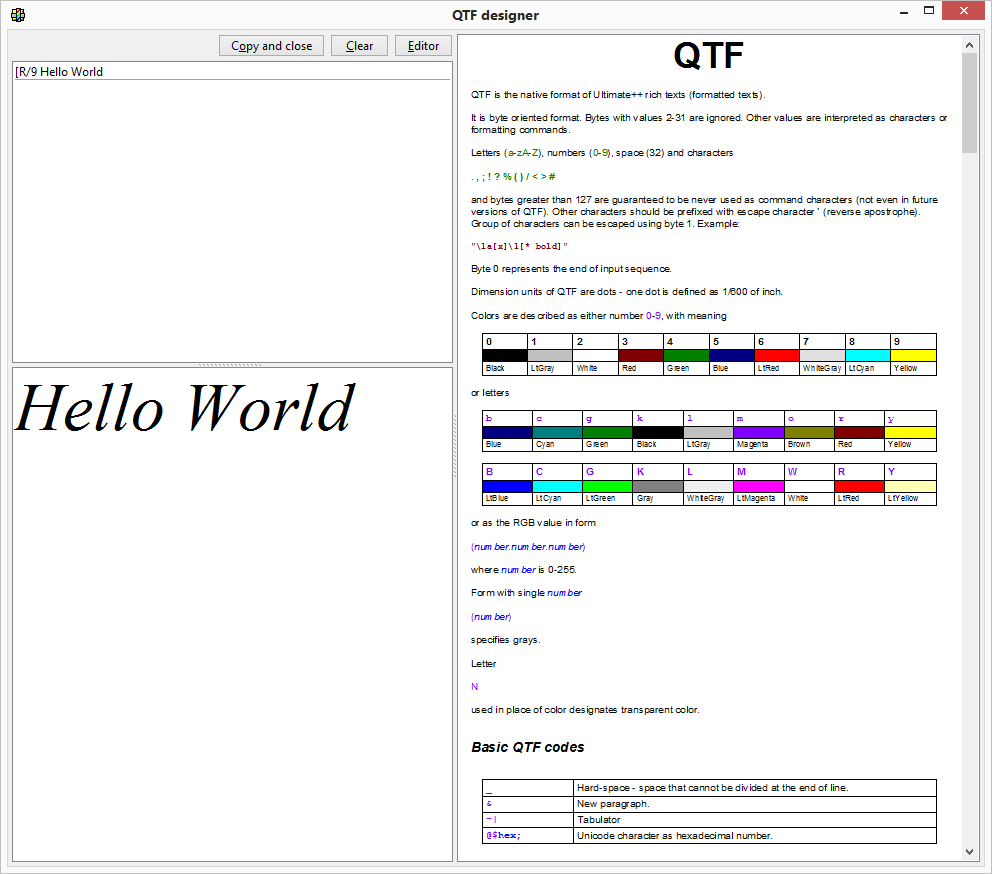Click the "Basic QTF codes" heading
992x874 pixels.
tap(528, 747)
